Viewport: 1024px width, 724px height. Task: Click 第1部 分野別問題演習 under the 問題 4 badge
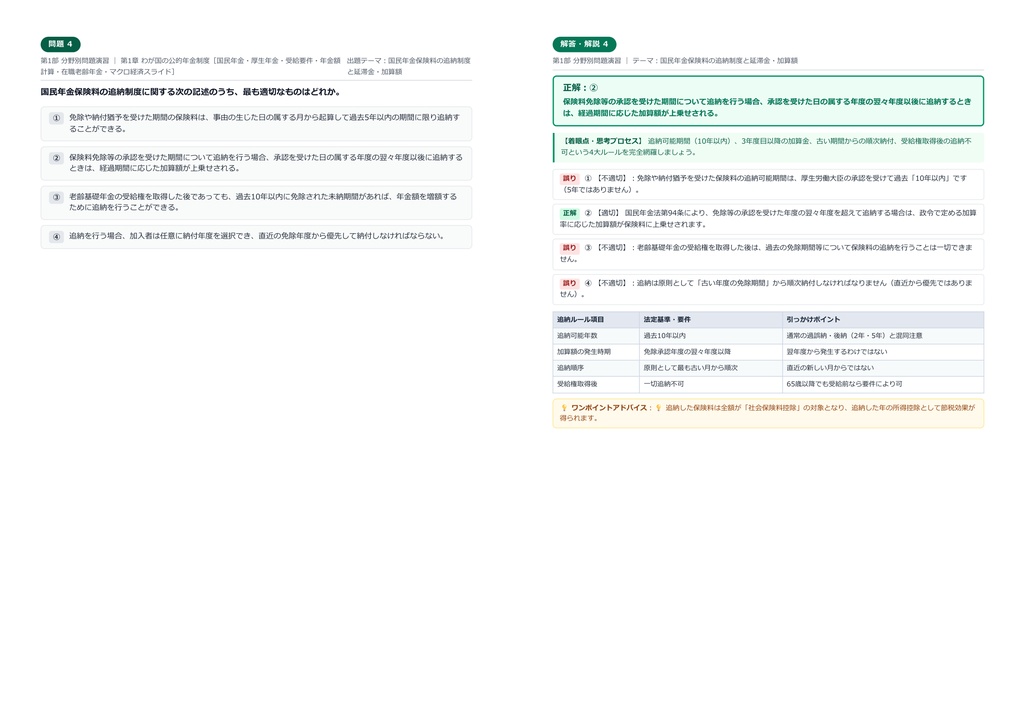coord(74,61)
